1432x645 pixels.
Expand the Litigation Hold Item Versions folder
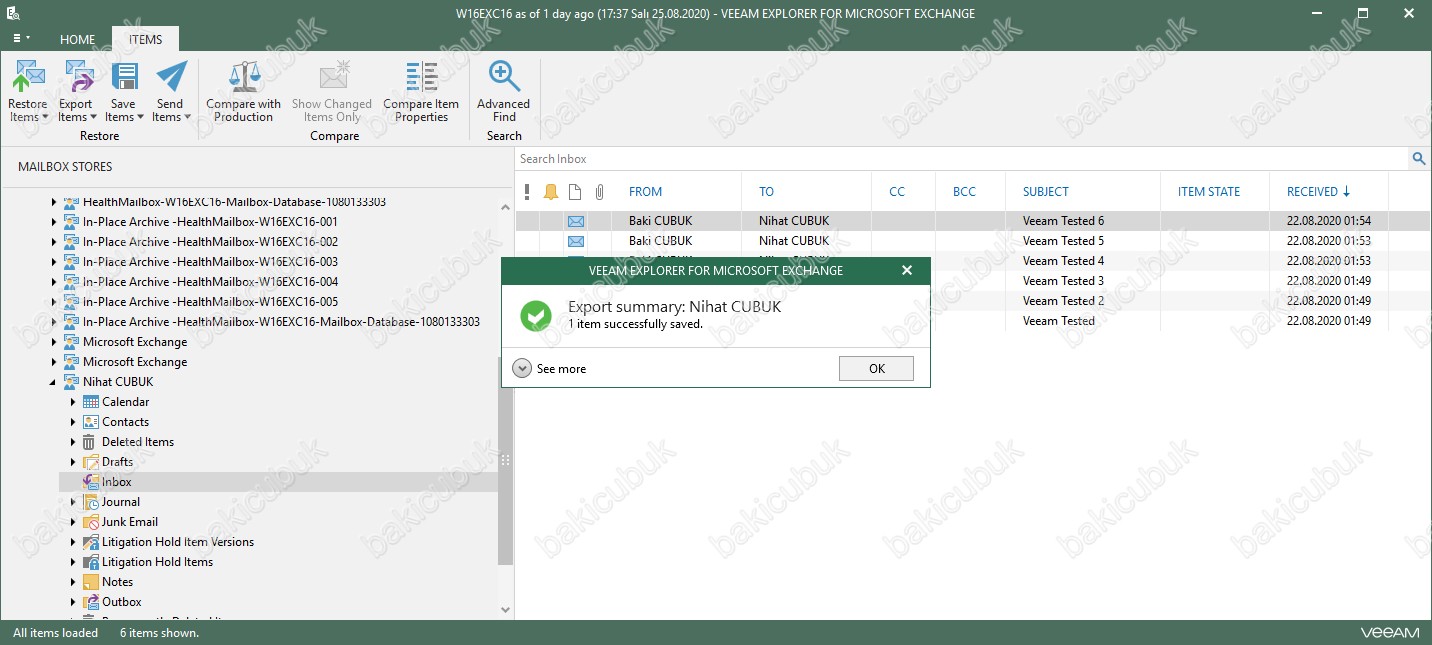[73, 542]
